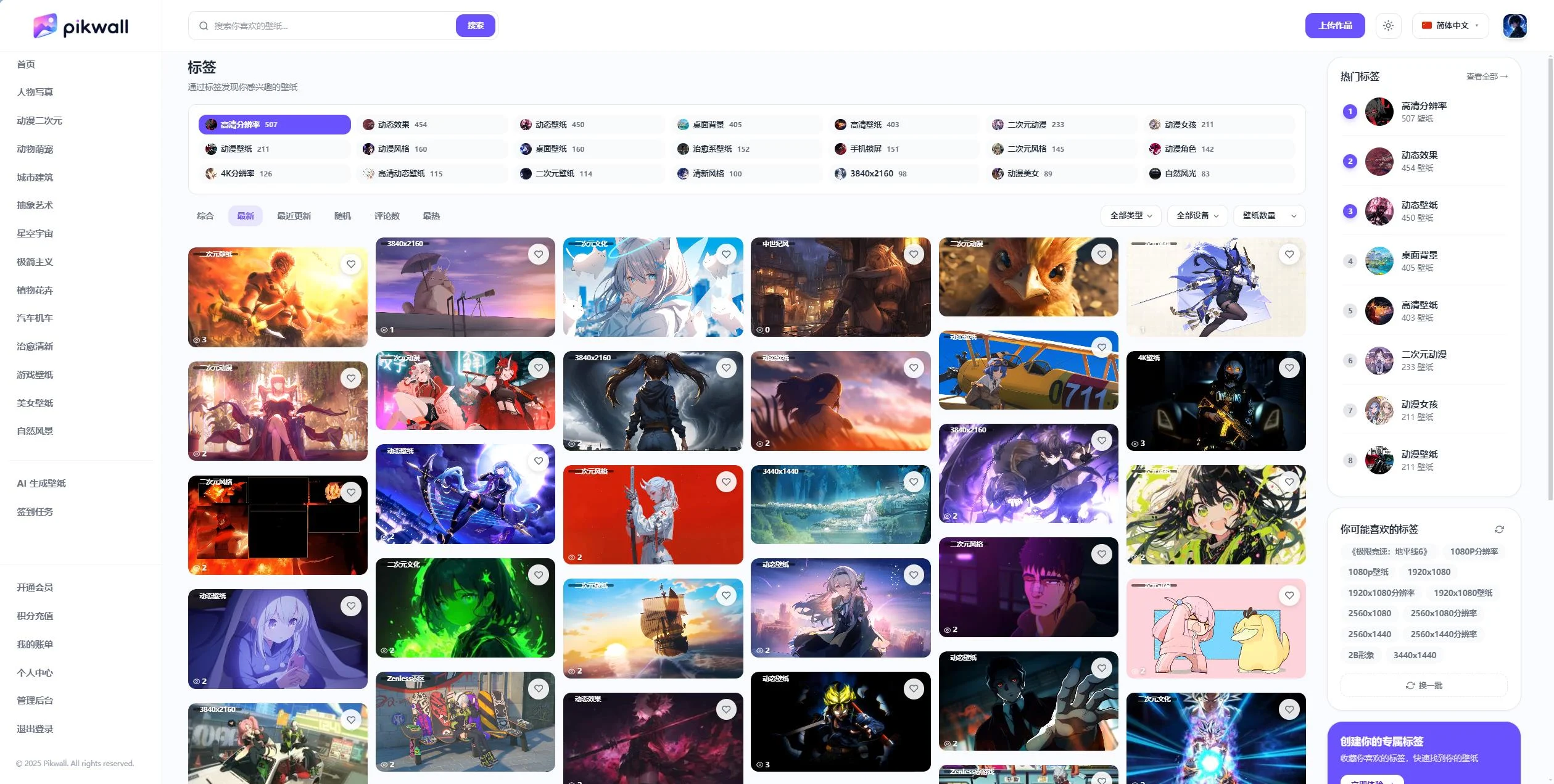Favorite the 中世纪风 wallpaper with its heart
Screen dimensions: 1554x784
click(914, 254)
